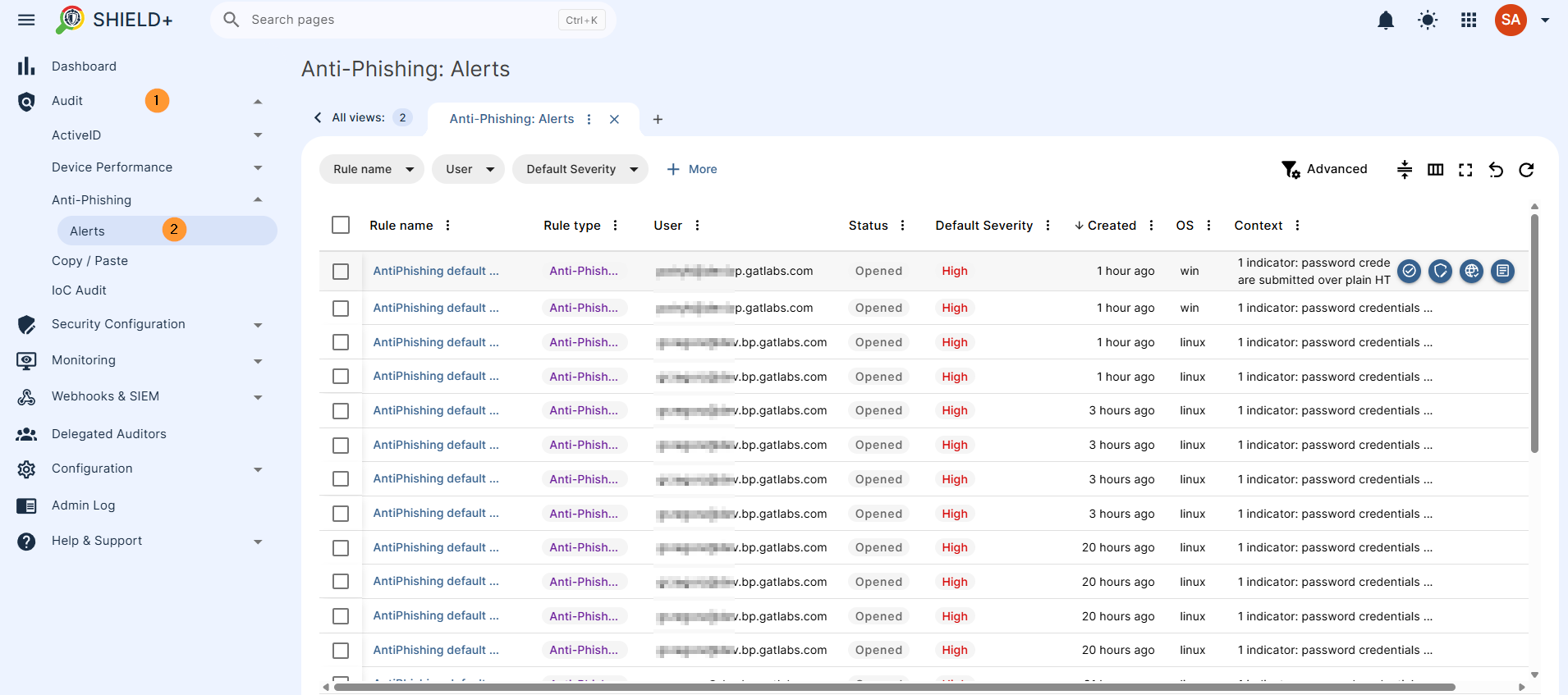Expand the Device Performance submenu

tap(258, 167)
